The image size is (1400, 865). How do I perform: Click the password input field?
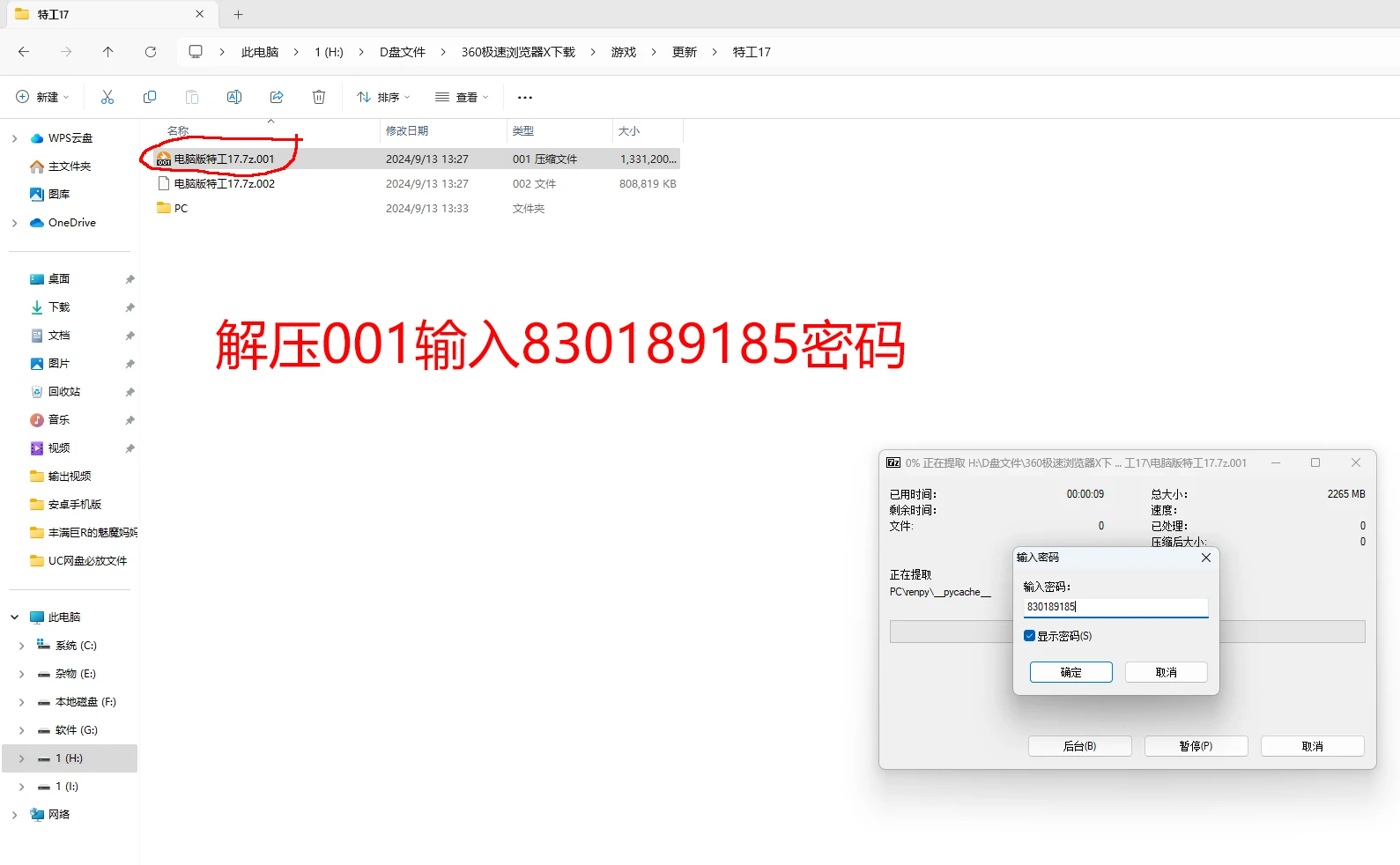coord(1115,607)
